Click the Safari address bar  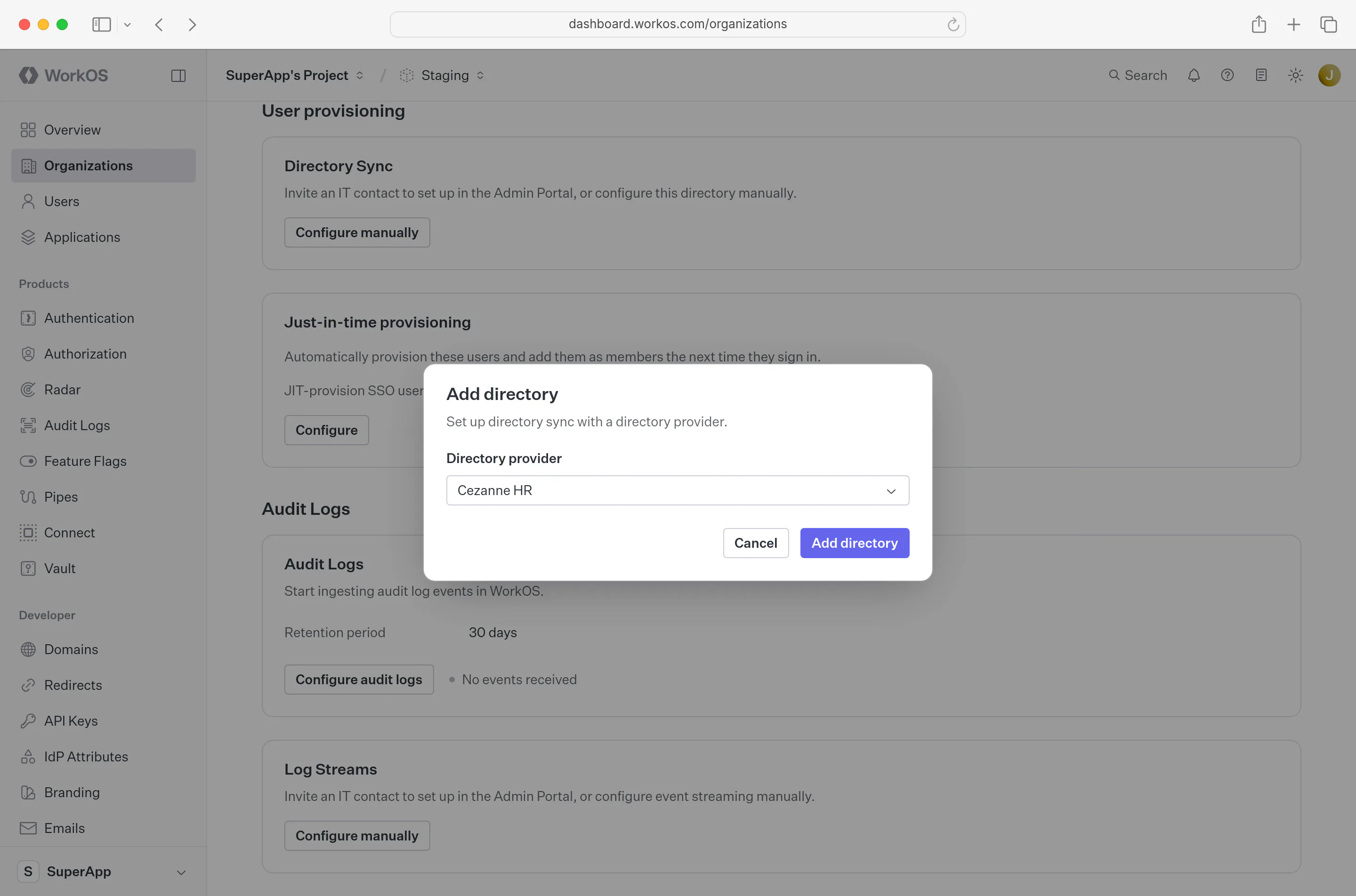coord(678,24)
